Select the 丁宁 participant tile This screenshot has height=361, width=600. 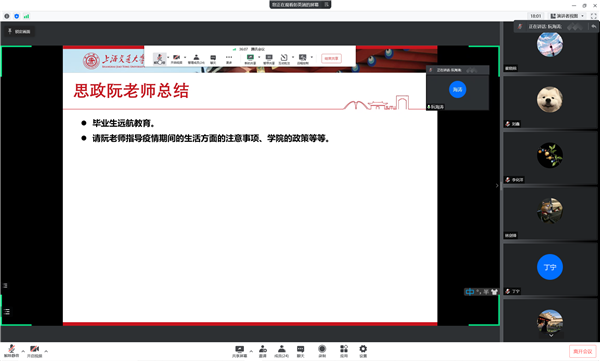click(550, 269)
